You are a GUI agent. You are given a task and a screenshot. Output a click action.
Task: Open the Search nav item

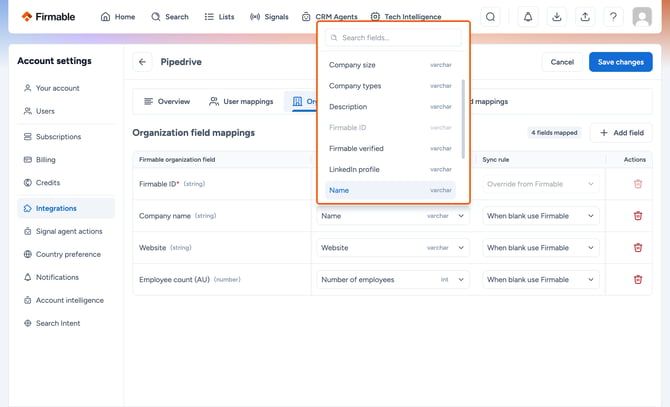pyautogui.click(x=170, y=17)
